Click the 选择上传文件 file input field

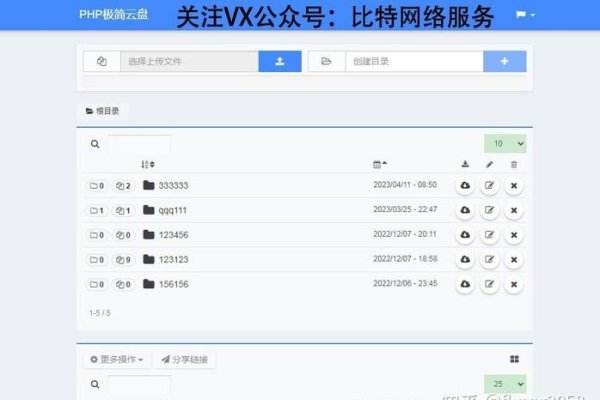(x=189, y=61)
